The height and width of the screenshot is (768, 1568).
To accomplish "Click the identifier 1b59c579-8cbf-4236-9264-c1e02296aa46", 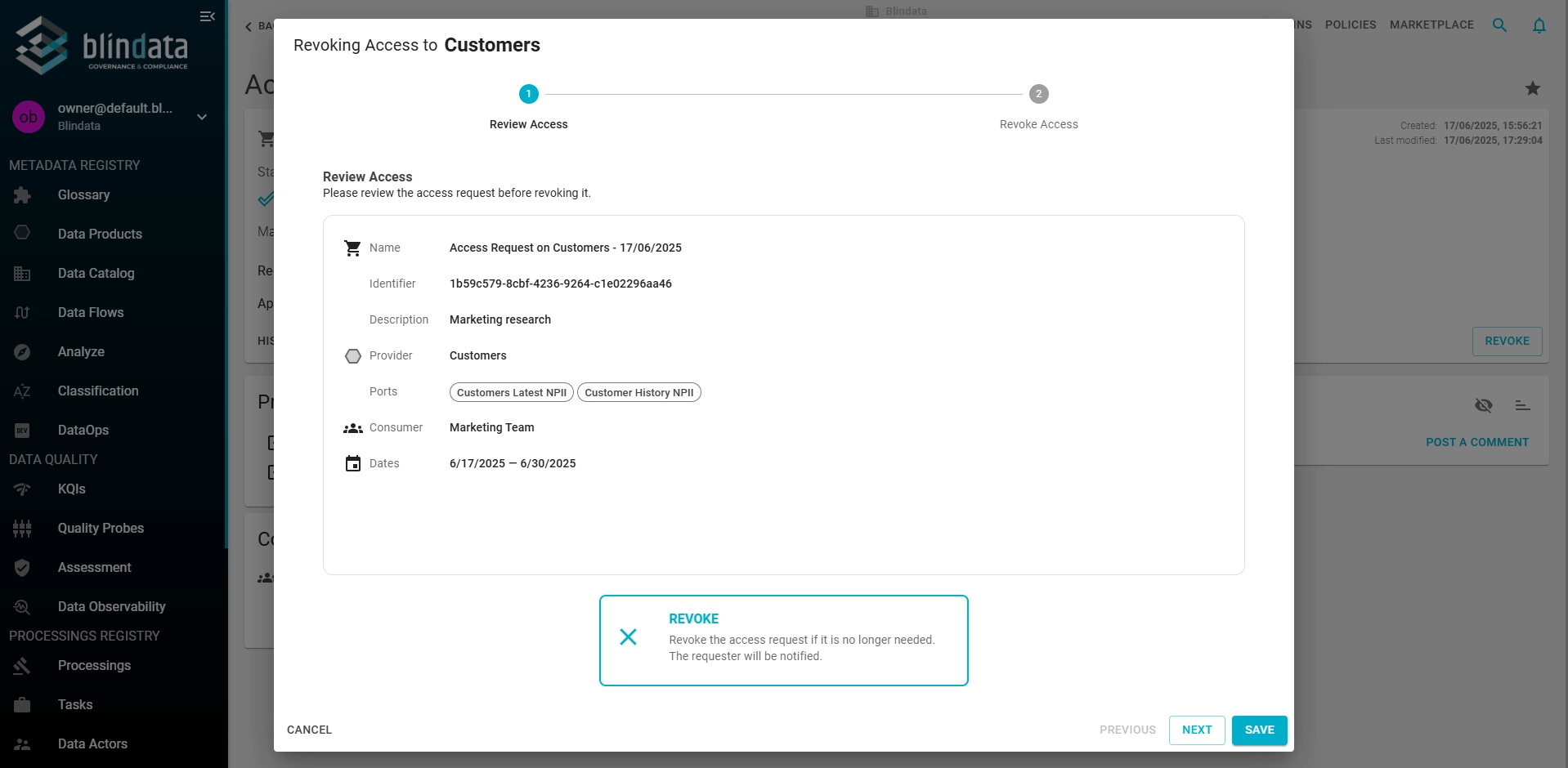I will coord(561,284).
